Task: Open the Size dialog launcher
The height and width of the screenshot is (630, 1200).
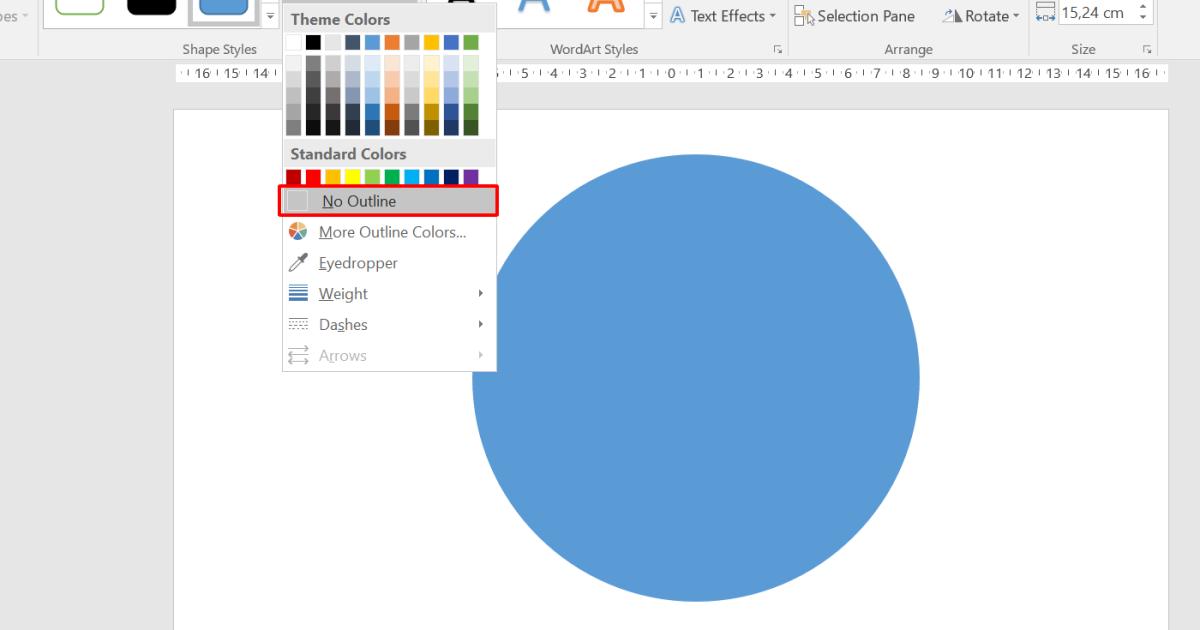Action: coord(1146,47)
